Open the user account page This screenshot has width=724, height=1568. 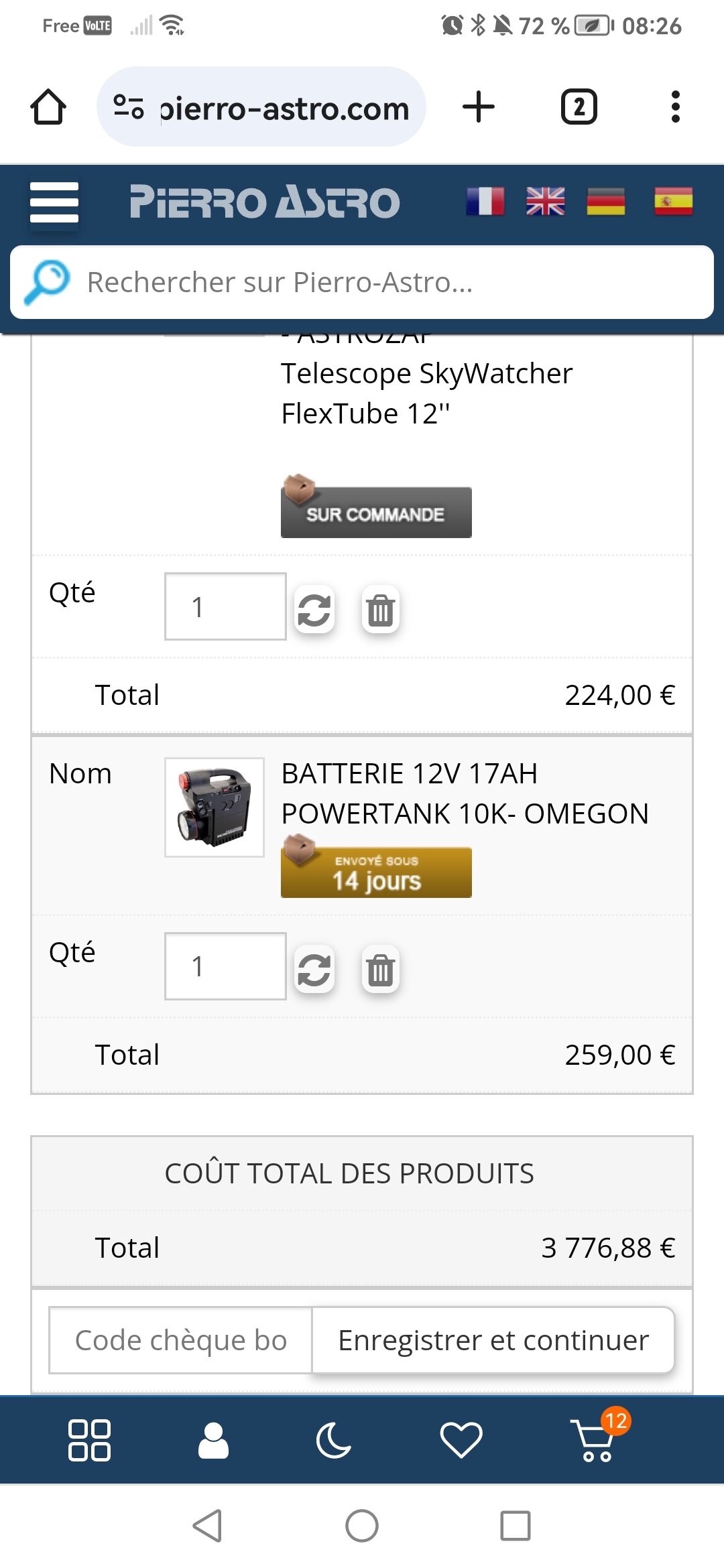point(213,1439)
